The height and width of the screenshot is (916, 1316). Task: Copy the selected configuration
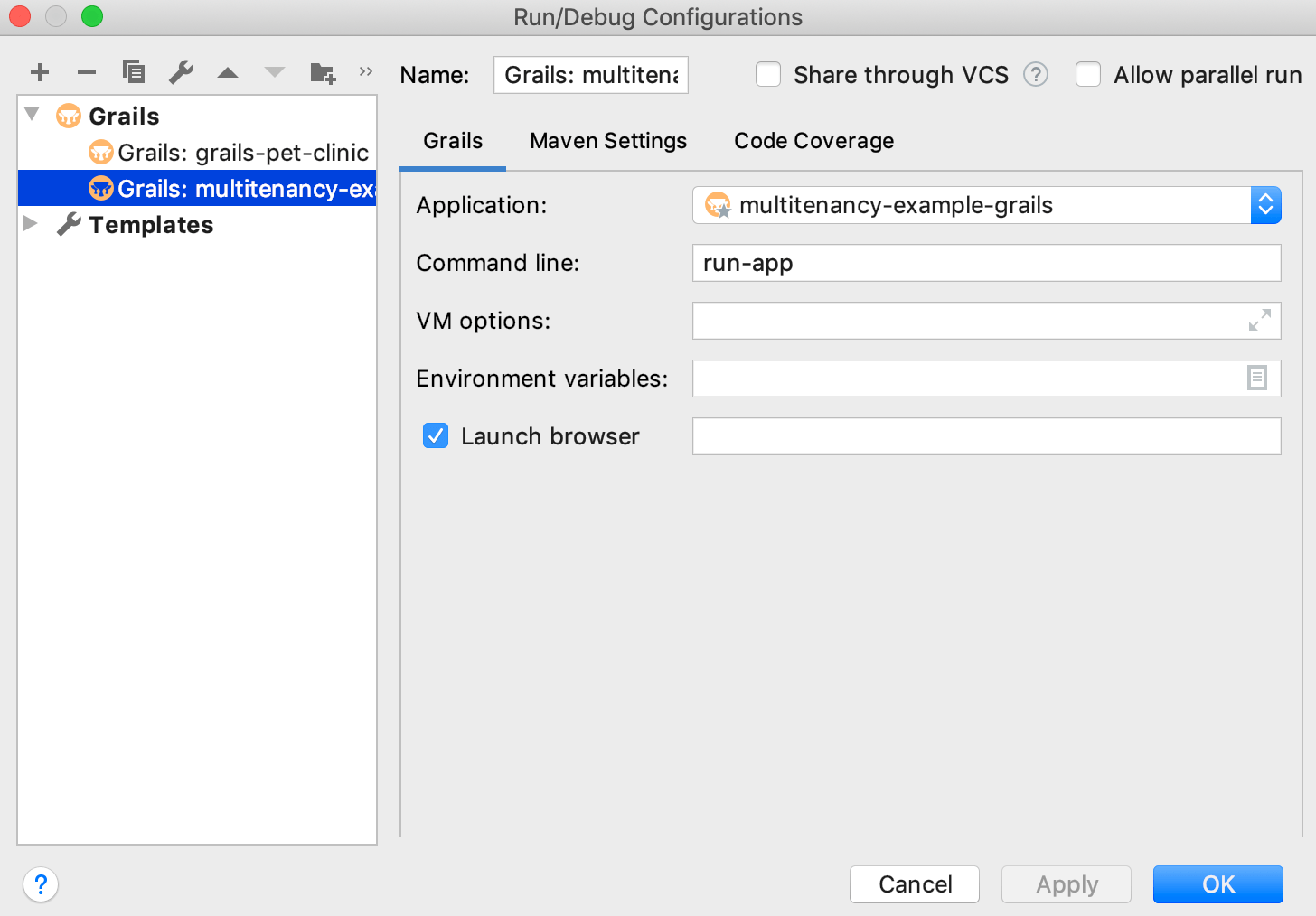[134, 71]
